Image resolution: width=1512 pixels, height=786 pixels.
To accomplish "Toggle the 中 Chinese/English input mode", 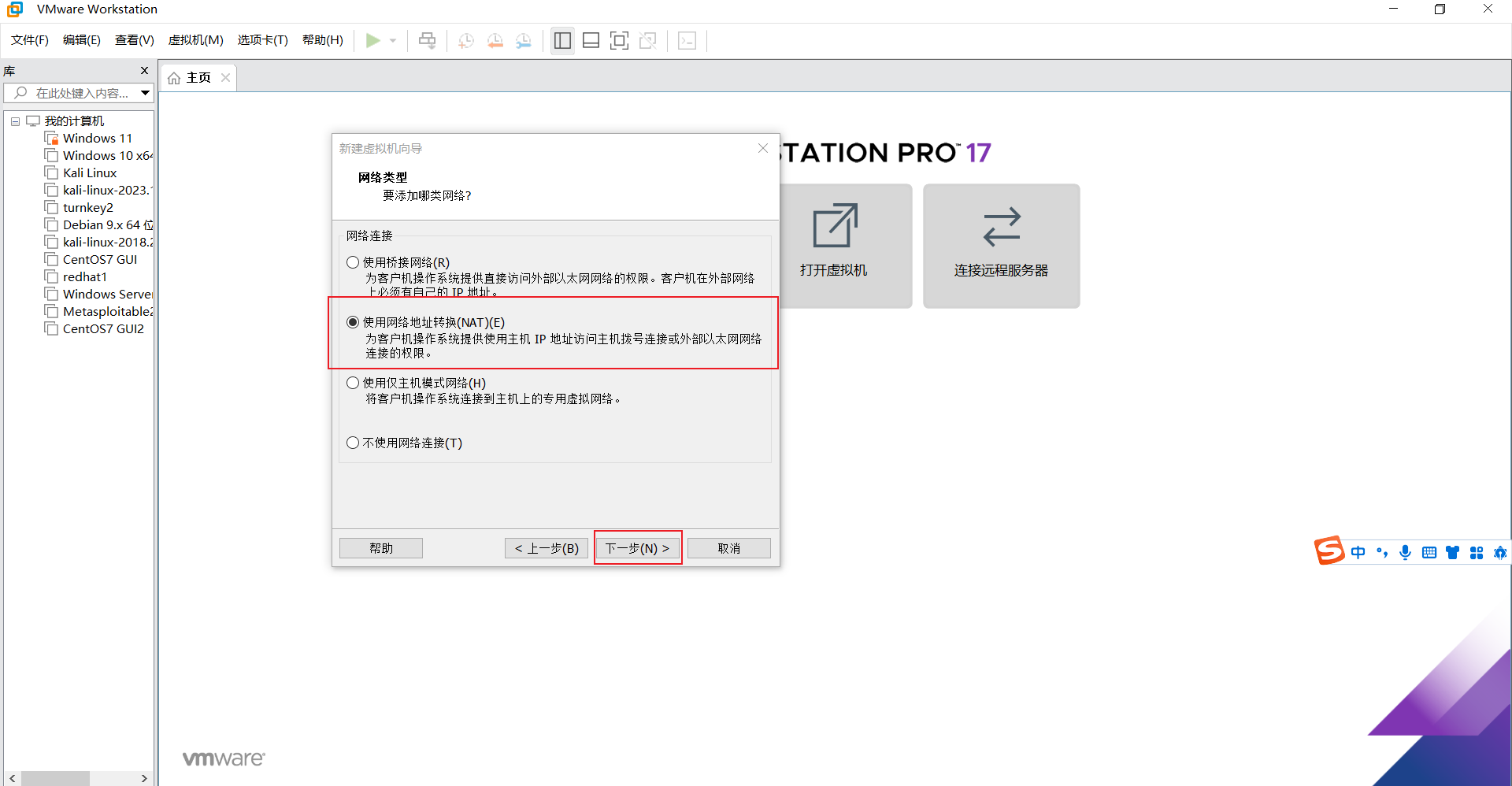I will [x=1358, y=552].
